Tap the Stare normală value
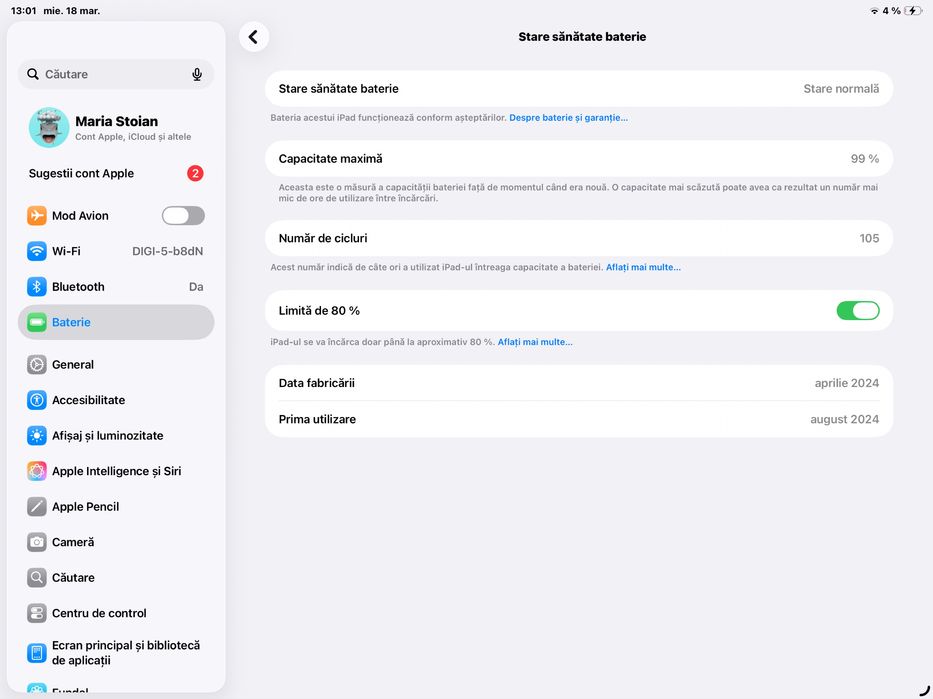The width and height of the screenshot is (933, 699). point(841,89)
